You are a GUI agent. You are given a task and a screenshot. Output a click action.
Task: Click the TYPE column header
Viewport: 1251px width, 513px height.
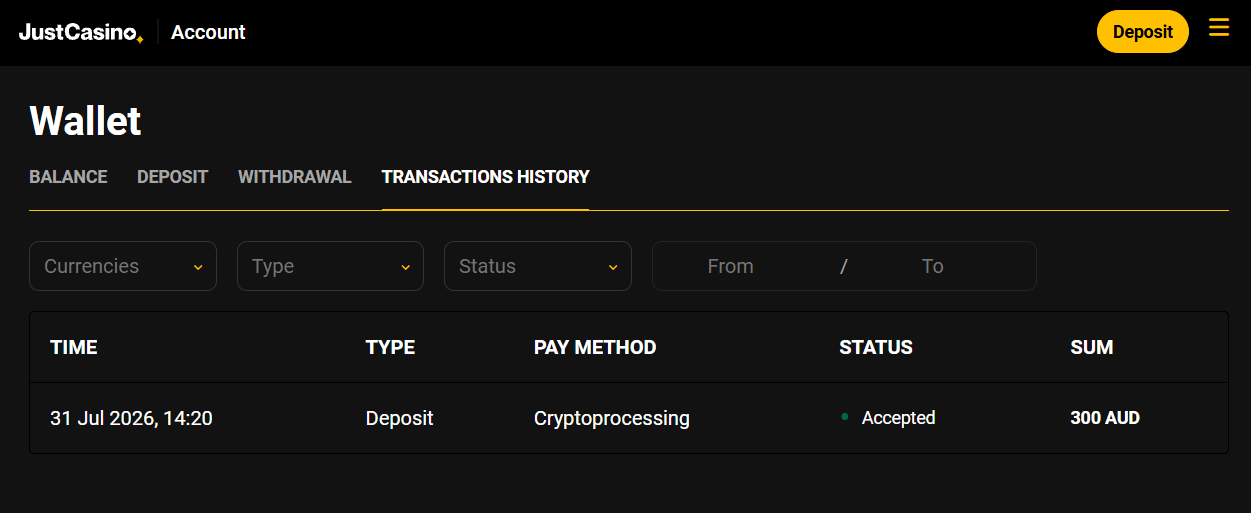point(390,348)
